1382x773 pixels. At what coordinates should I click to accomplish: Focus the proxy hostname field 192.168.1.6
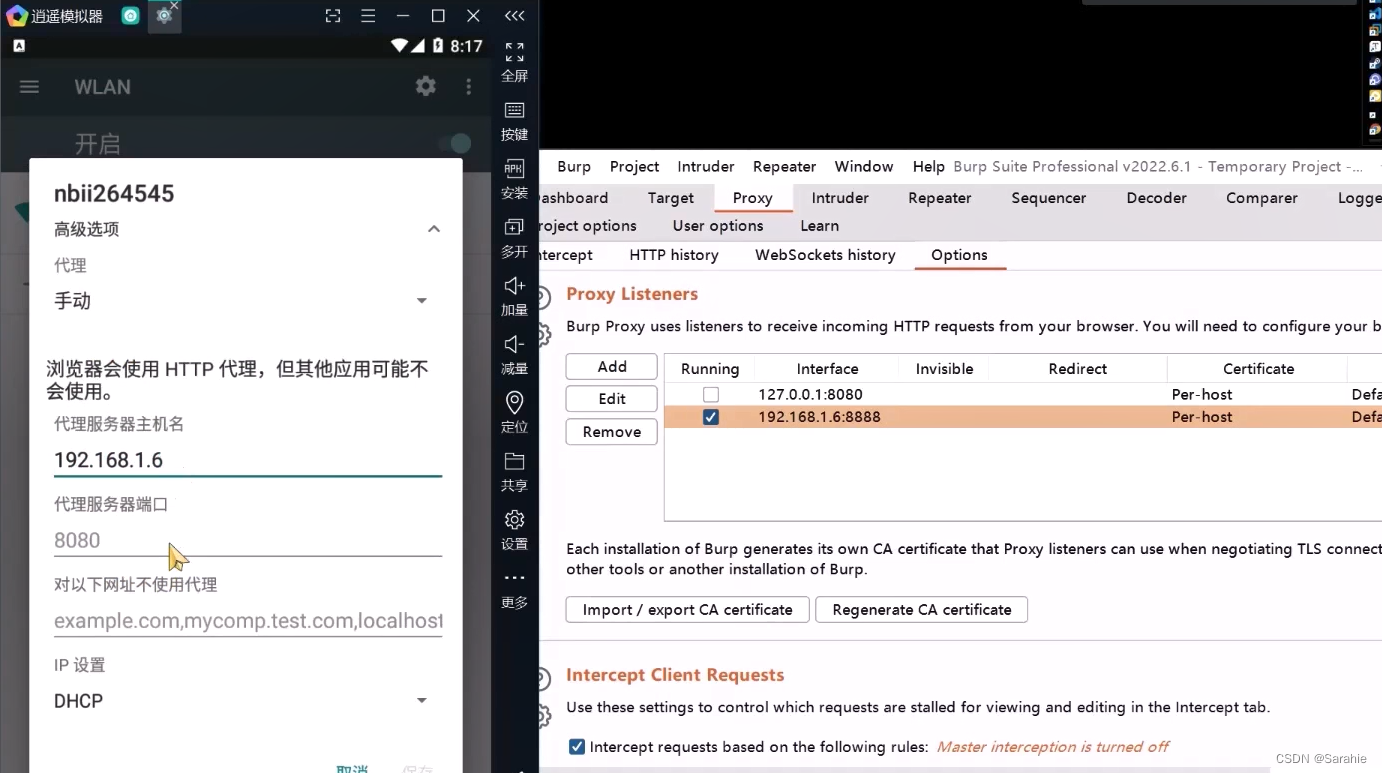coord(248,460)
